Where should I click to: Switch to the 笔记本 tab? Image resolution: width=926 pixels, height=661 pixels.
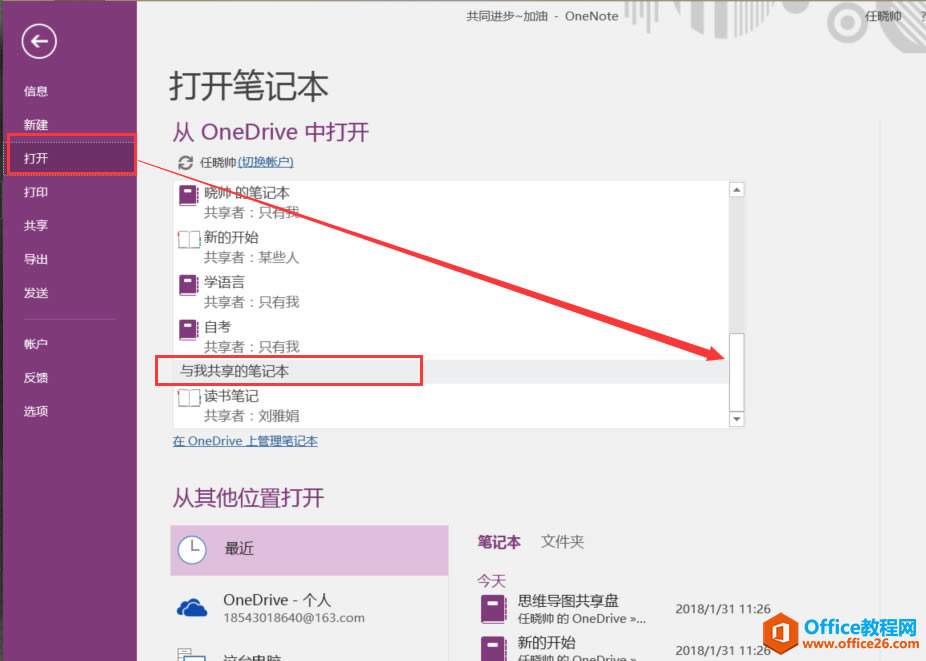[498, 541]
